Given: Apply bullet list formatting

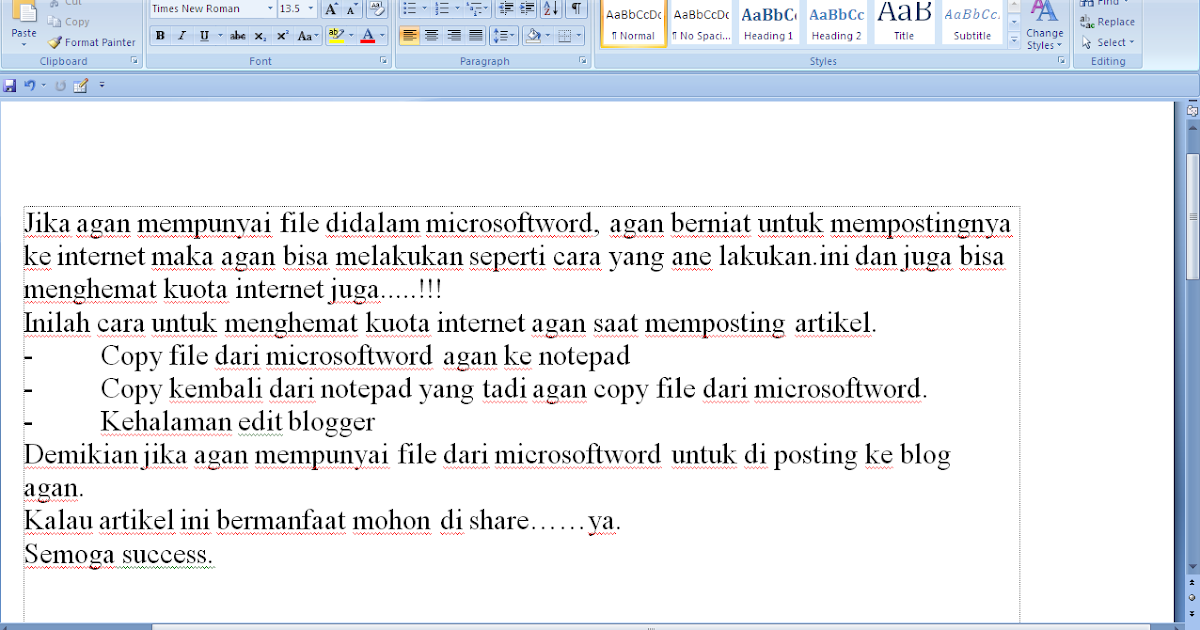Looking at the screenshot, I should [x=412, y=8].
